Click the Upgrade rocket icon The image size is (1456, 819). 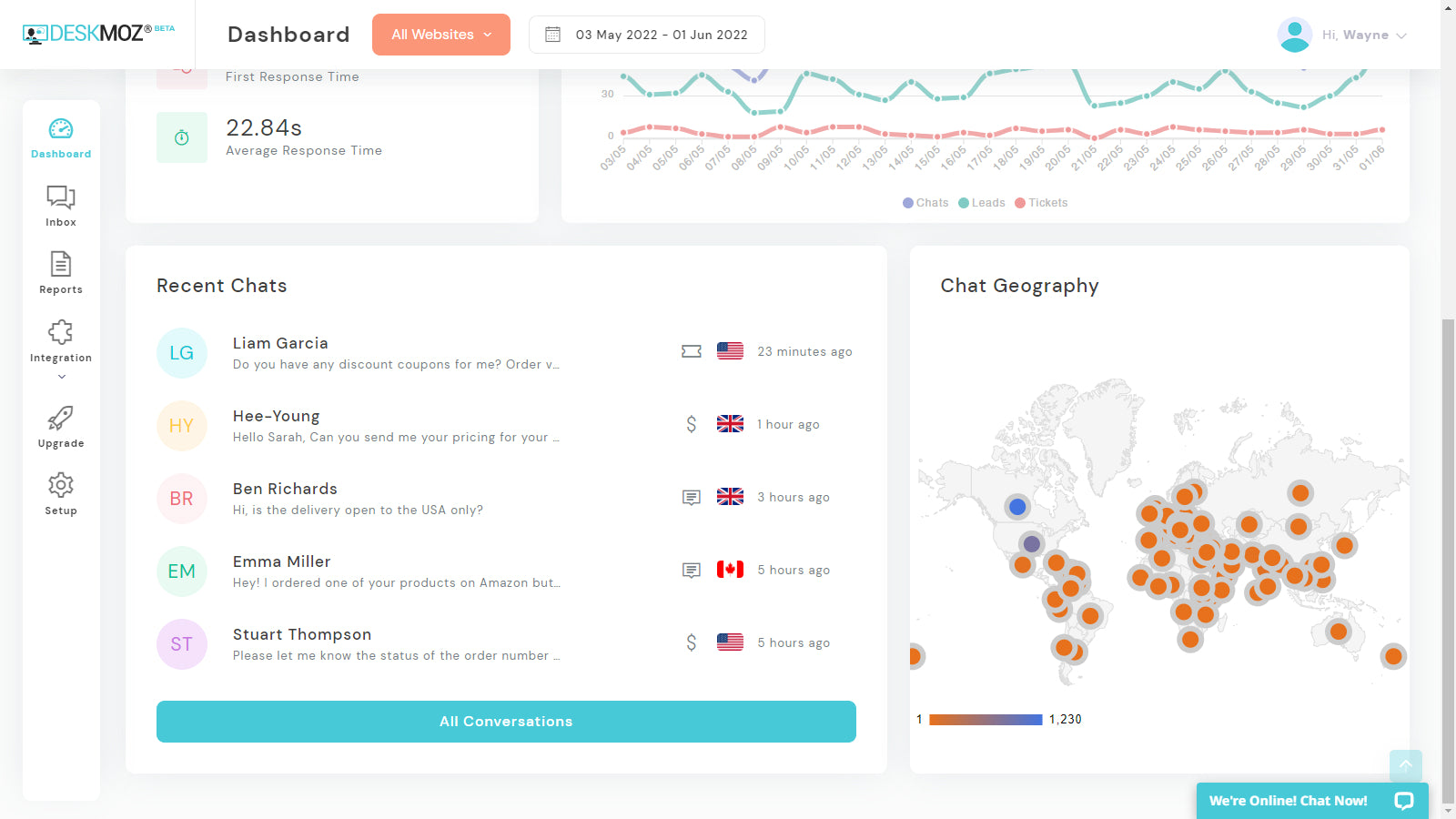(x=60, y=420)
